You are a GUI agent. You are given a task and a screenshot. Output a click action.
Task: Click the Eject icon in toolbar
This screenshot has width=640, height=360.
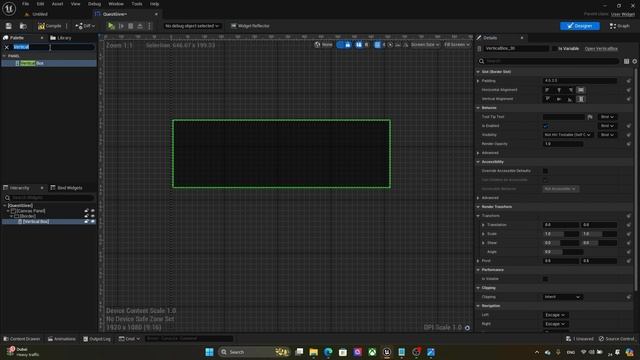tap(140, 26)
